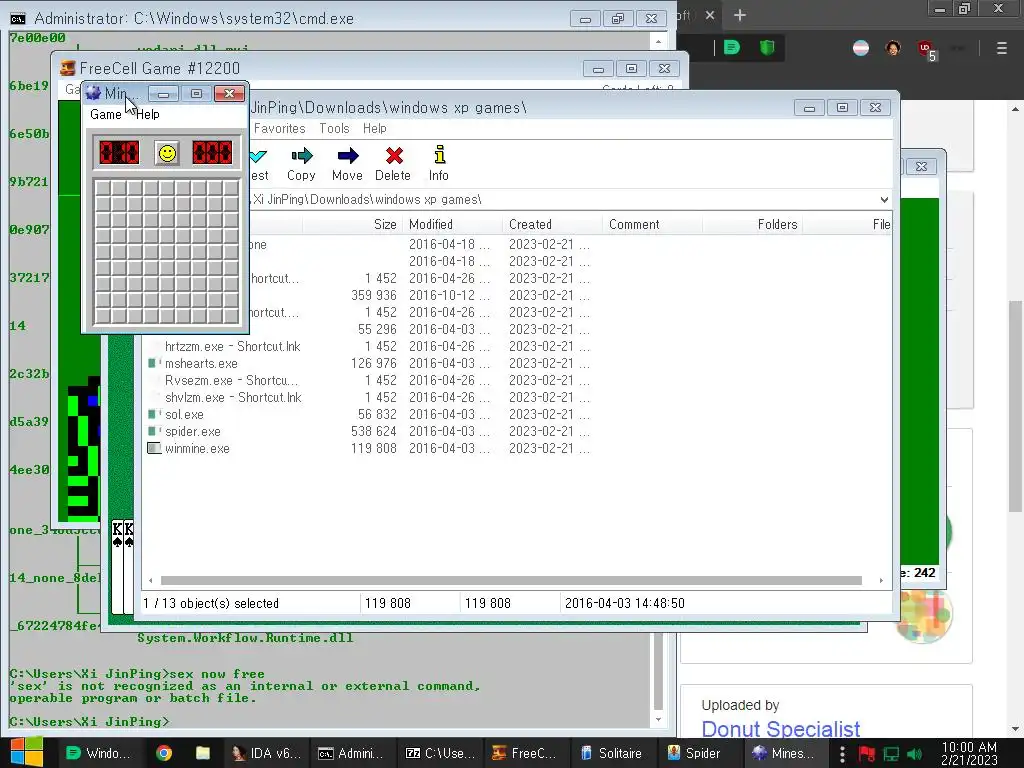This screenshot has height=768, width=1024.
Task: Click 7-Zip horizontal scrollbar track
Action: (x=511, y=581)
